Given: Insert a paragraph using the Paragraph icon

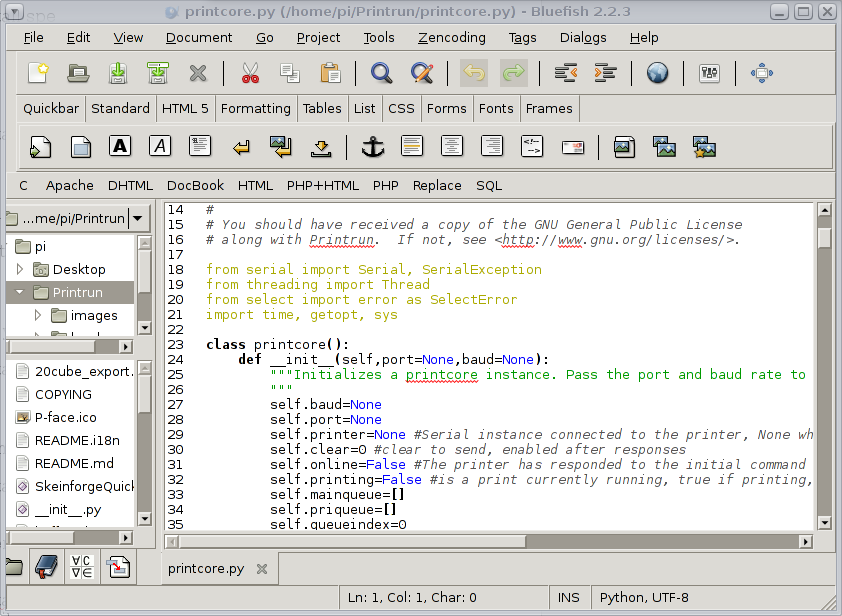Looking at the screenshot, I should click(x=200, y=146).
